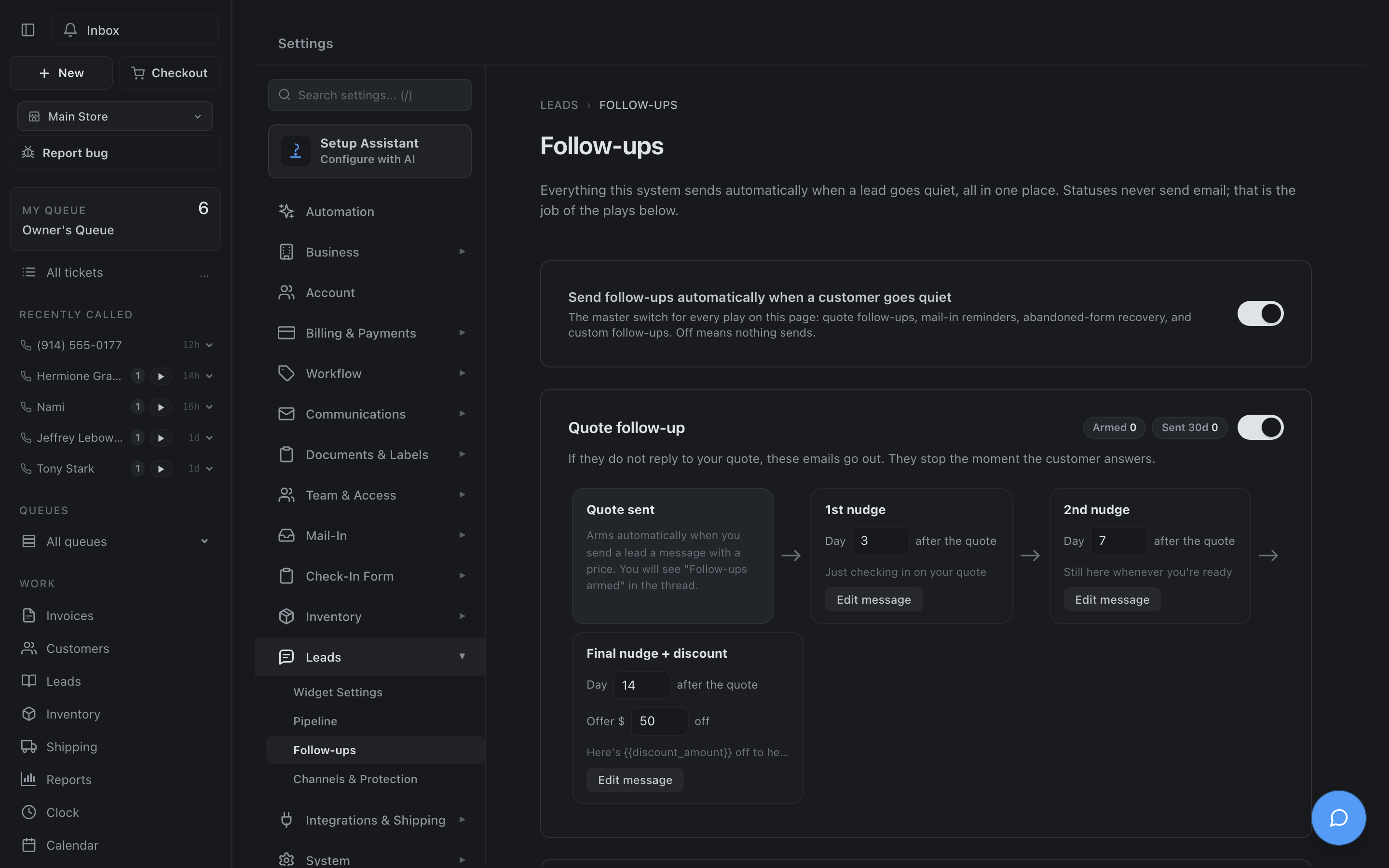Screen dimensions: 1389x868
Task: Expand the Workflow settings section
Action: click(462, 373)
